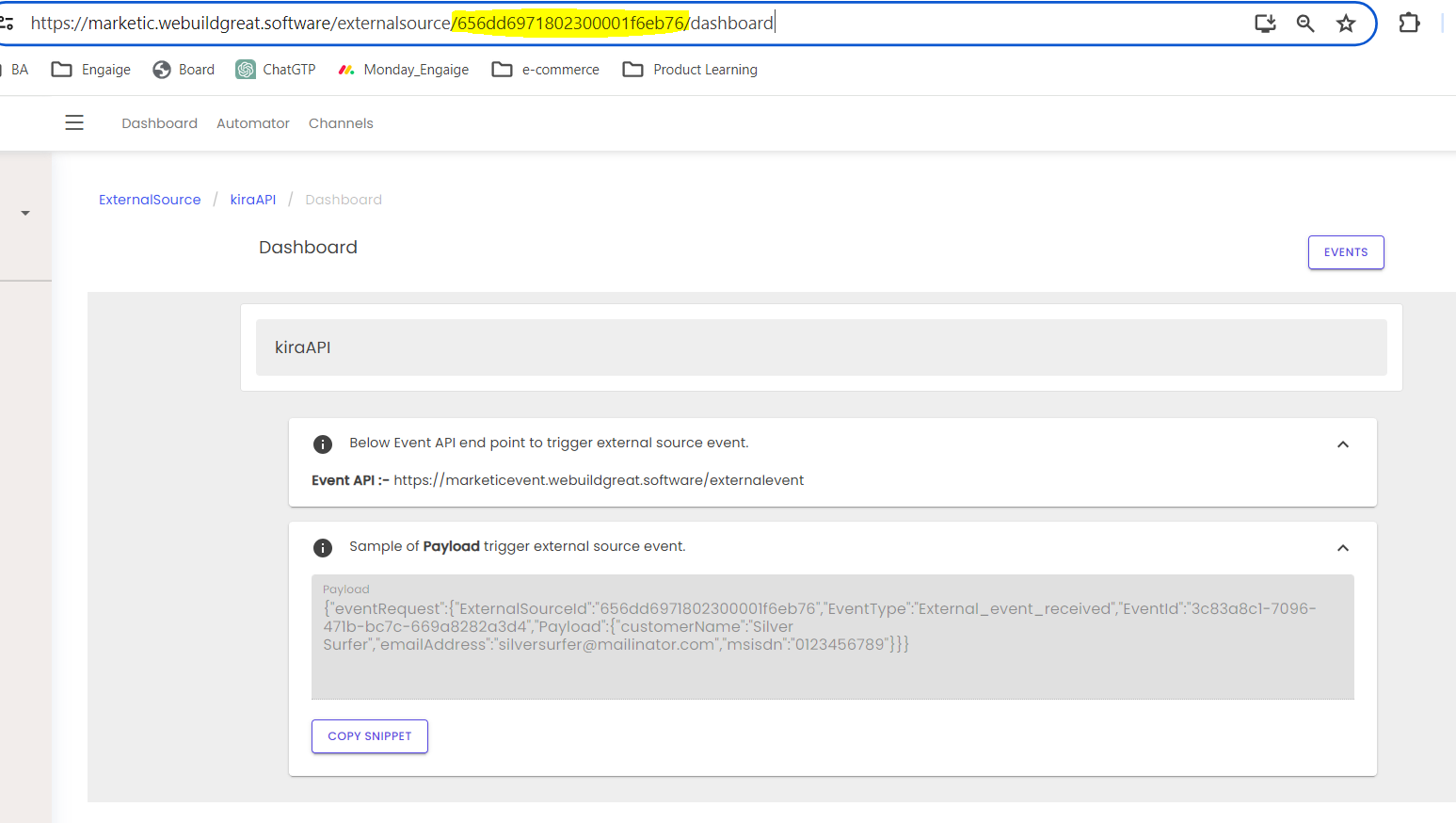Open the Product Learning bookmark folder
The height and width of the screenshot is (823, 1456).
click(690, 70)
